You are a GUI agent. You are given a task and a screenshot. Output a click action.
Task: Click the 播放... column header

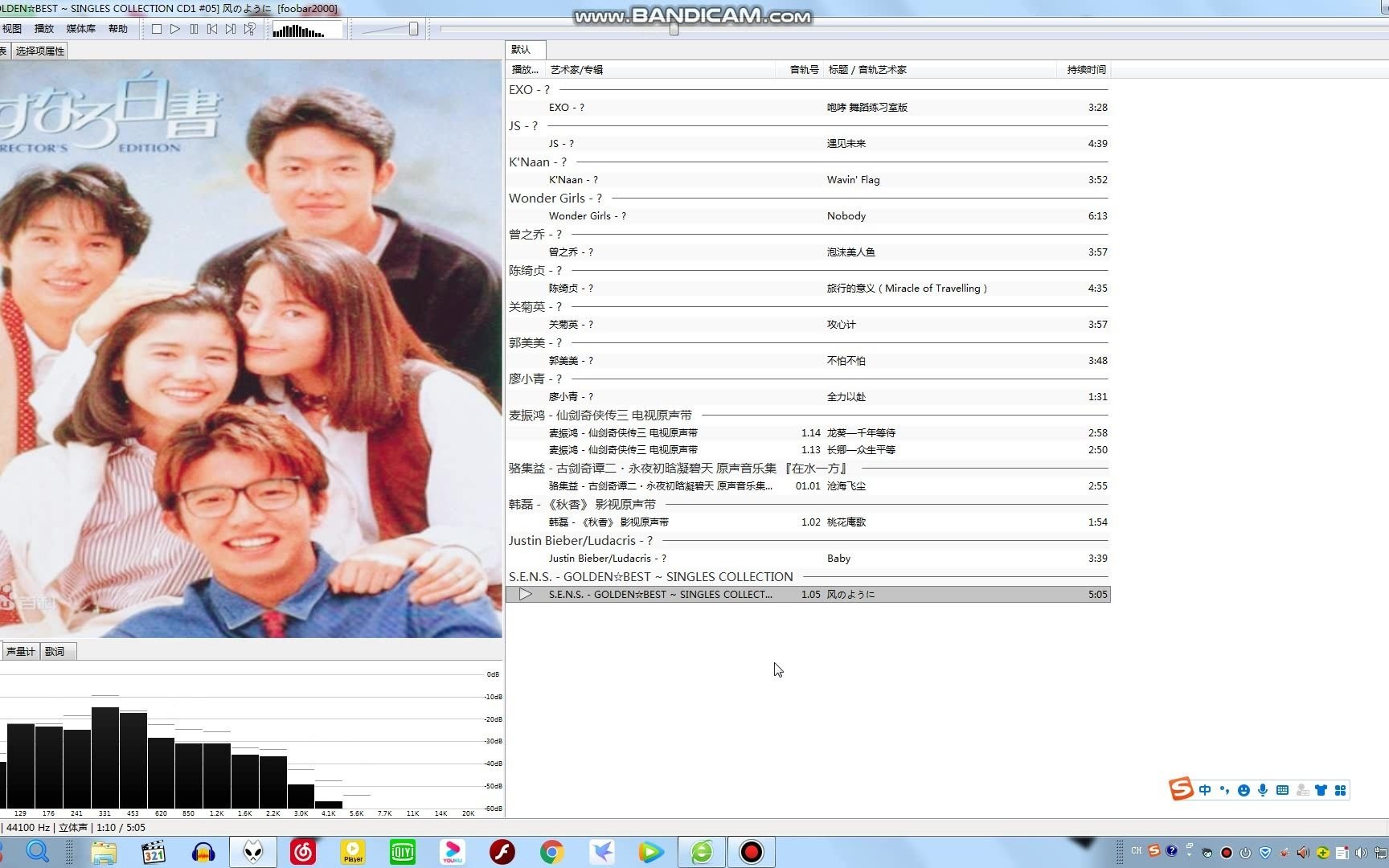pyautogui.click(x=525, y=70)
